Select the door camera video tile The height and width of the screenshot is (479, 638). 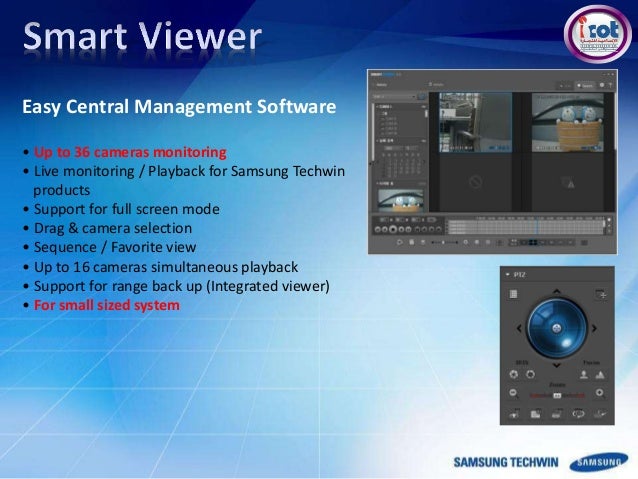tap(475, 122)
